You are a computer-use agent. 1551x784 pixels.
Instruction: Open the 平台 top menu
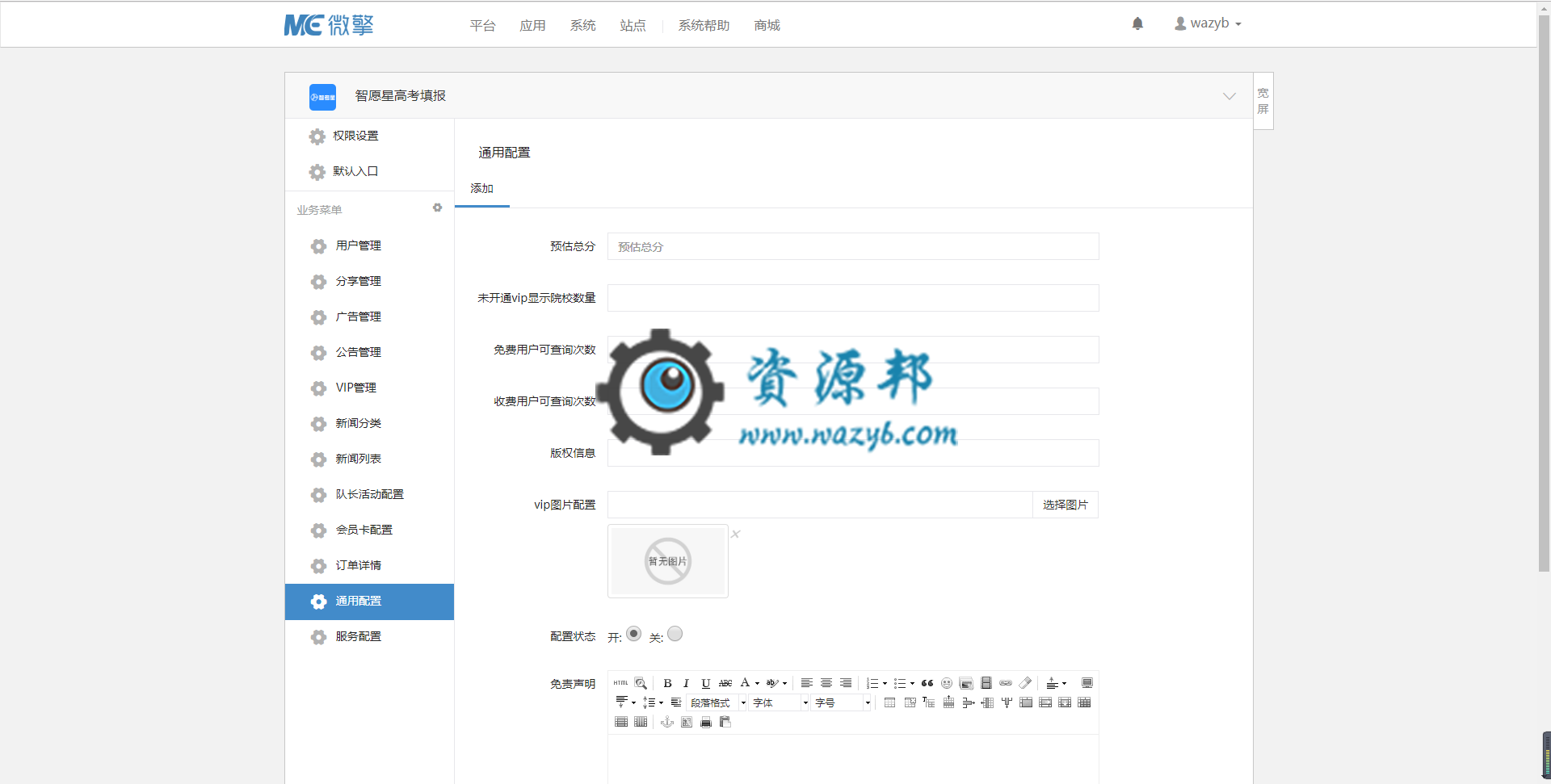tap(482, 25)
